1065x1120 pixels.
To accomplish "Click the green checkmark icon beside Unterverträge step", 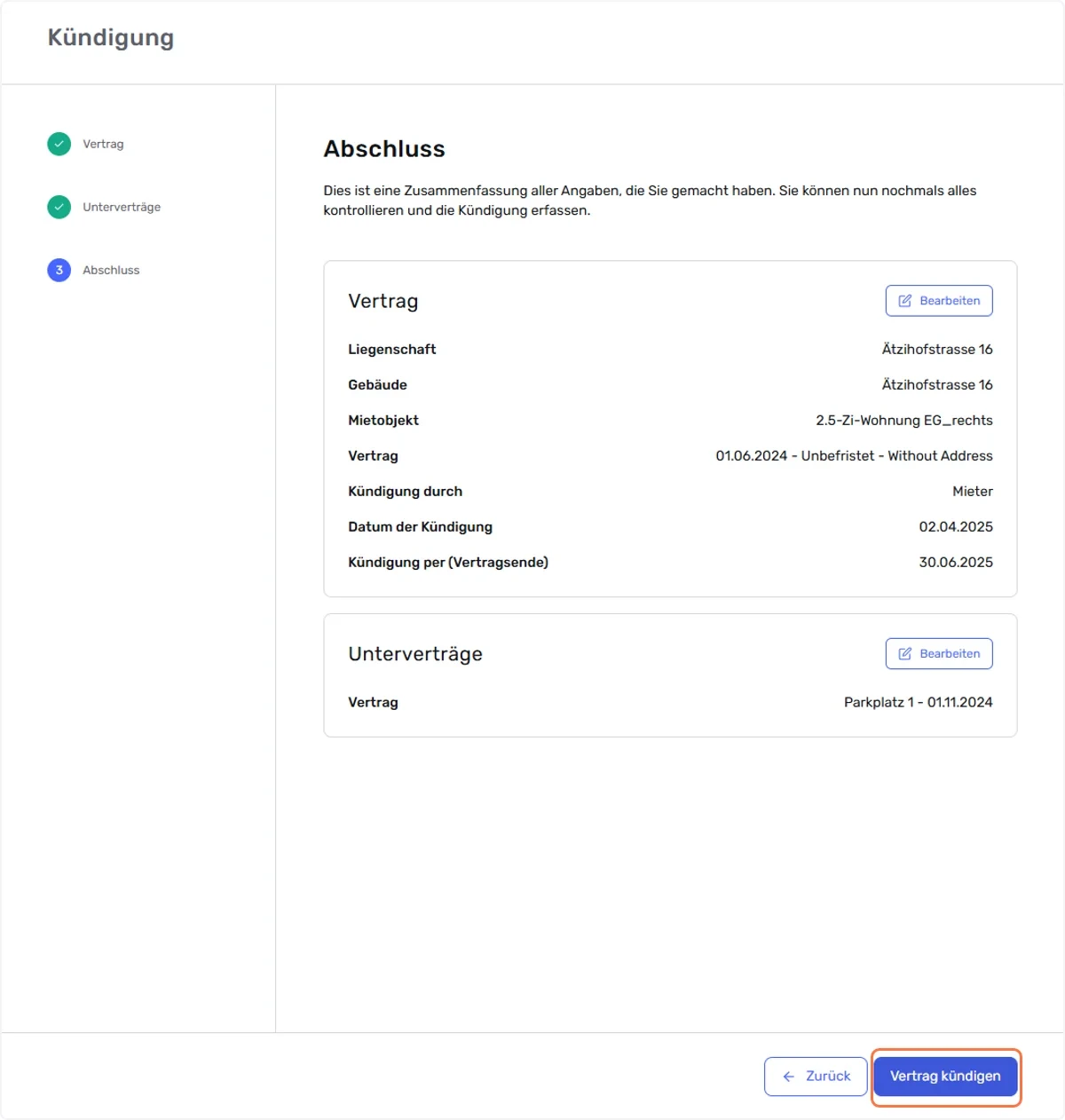I will click(x=59, y=207).
